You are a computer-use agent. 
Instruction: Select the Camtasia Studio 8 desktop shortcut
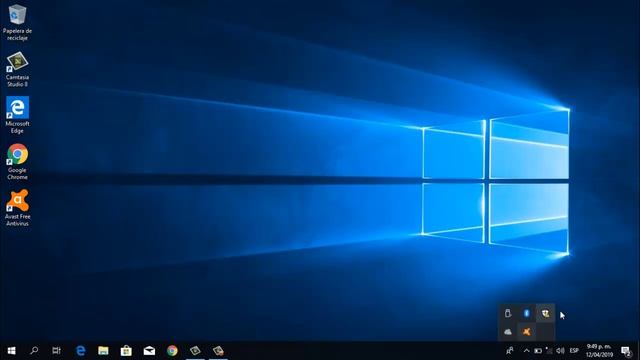click(17, 69)
